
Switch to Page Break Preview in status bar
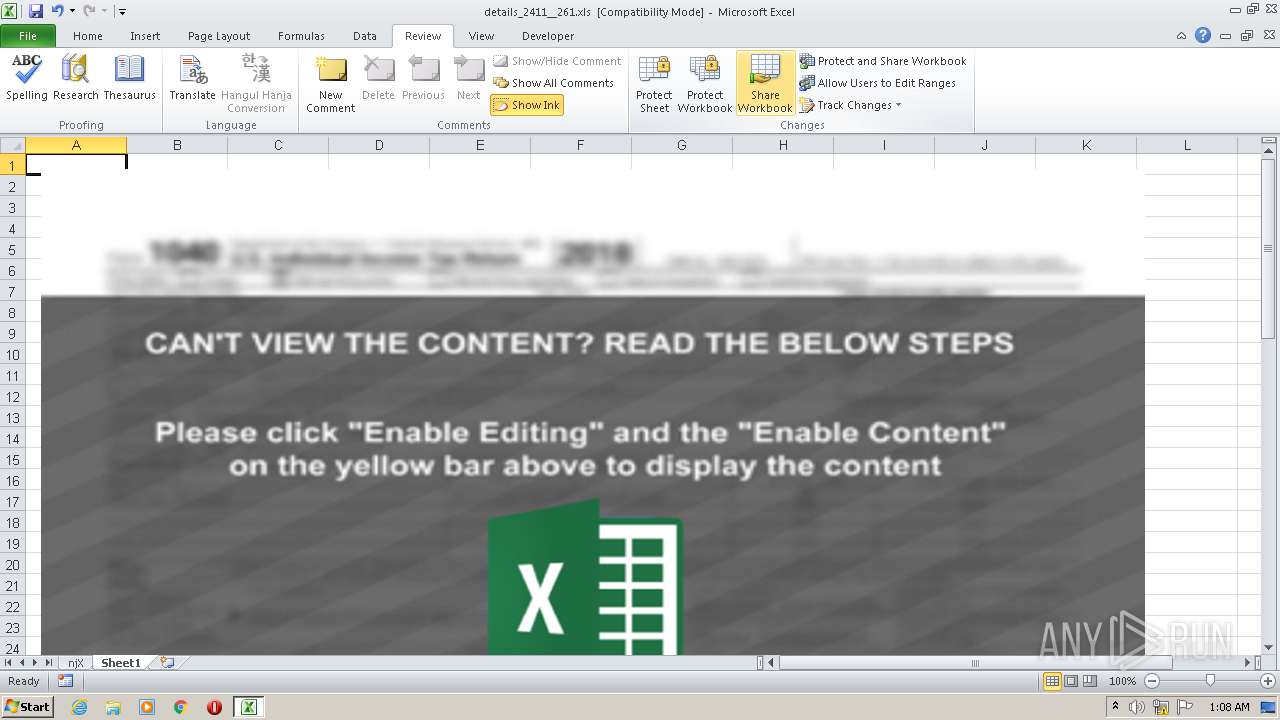pos(1090,681)
